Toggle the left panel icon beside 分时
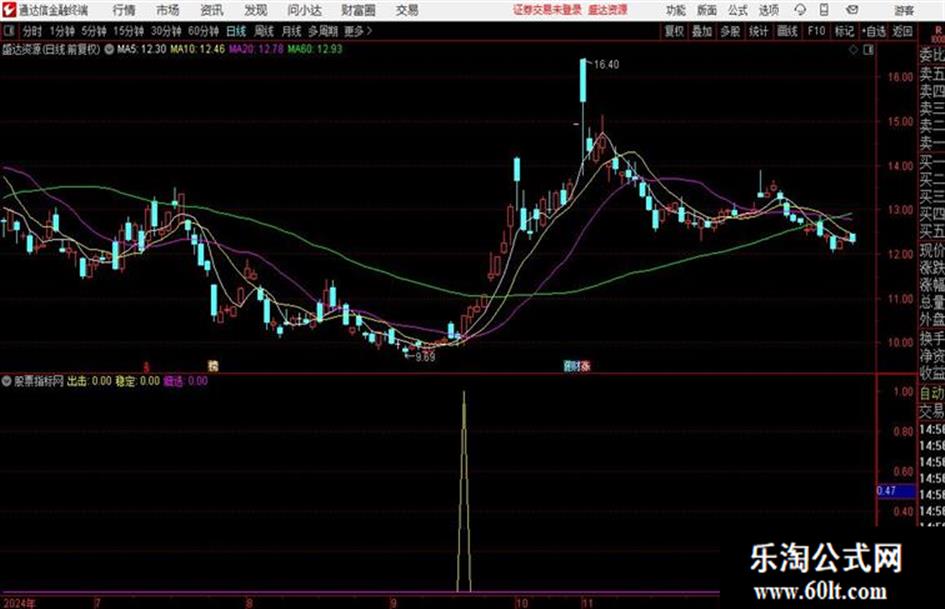Screen dimensions: 945x609 [x=8, y=31]
